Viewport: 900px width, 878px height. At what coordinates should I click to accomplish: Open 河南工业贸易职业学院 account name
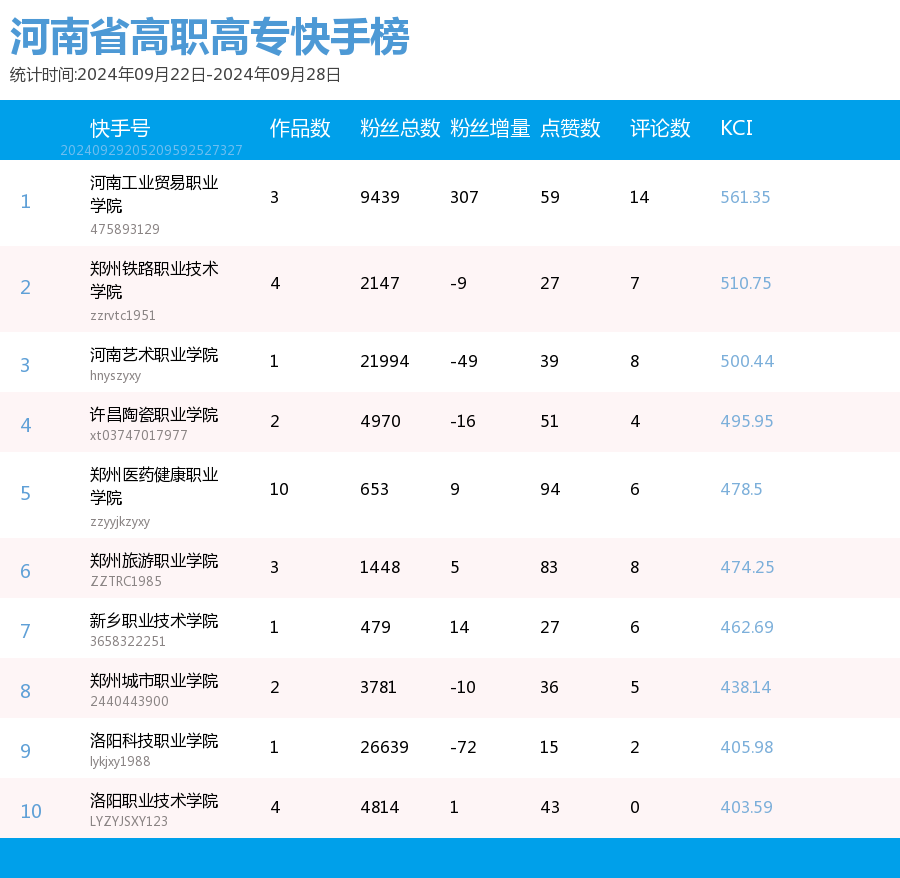click(x=154, y=194)
